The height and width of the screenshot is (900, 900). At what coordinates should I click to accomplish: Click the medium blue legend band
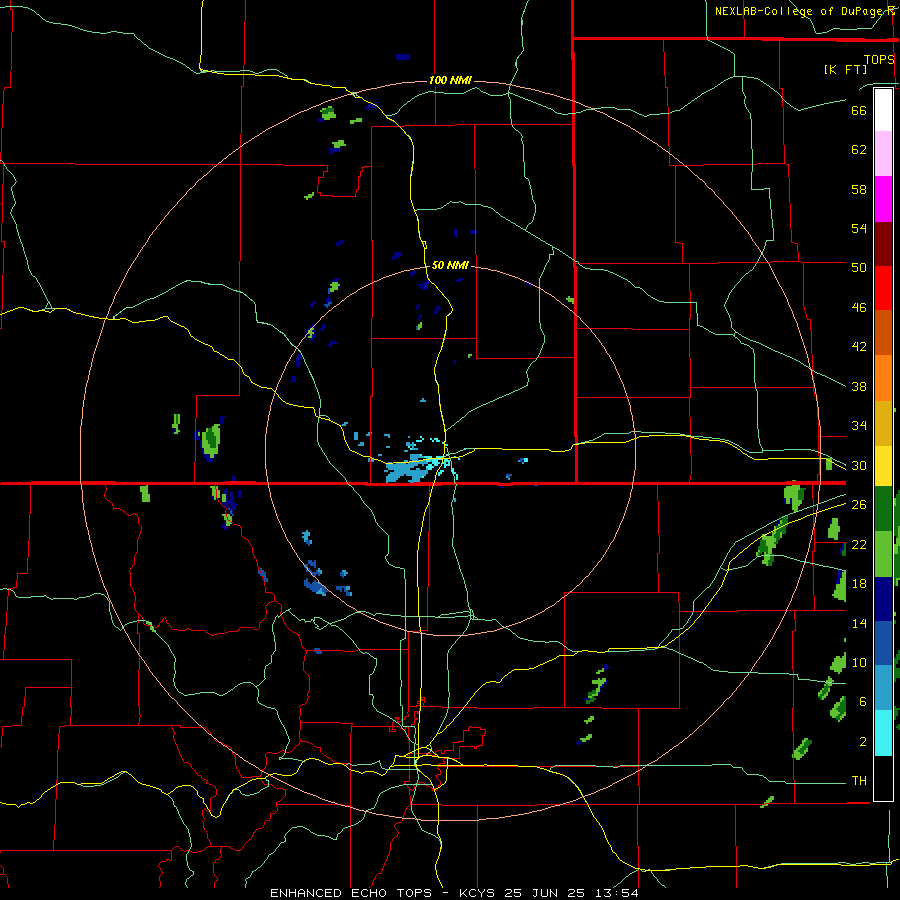tap(883, 643)
